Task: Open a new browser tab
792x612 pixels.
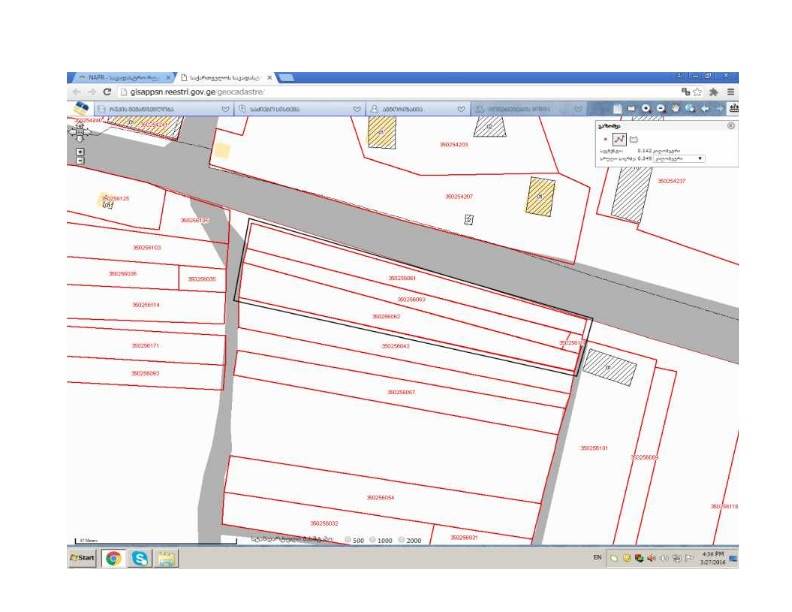Action: coord(286,77)
